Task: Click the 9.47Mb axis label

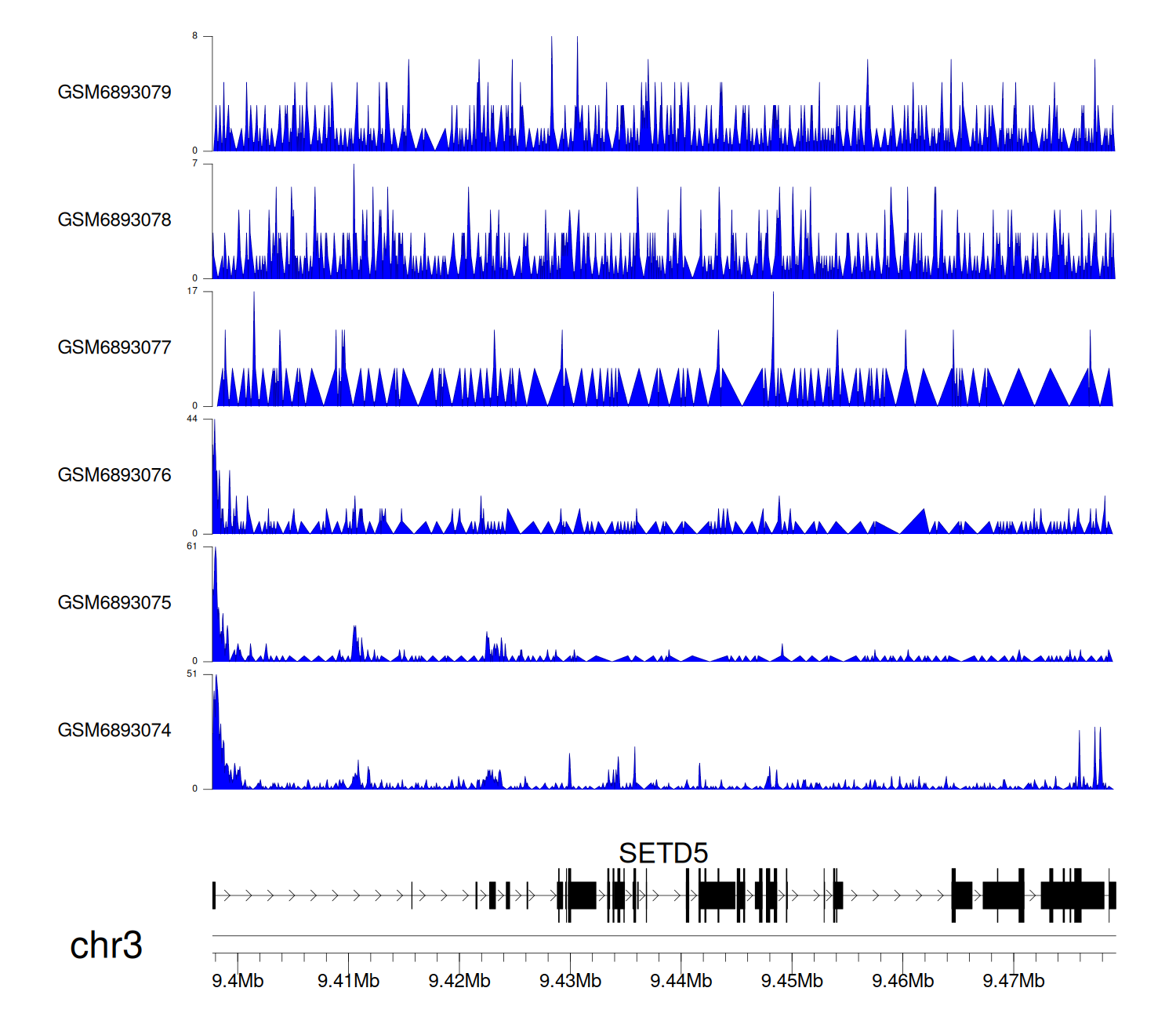Action: click(x=1014, y=981)
